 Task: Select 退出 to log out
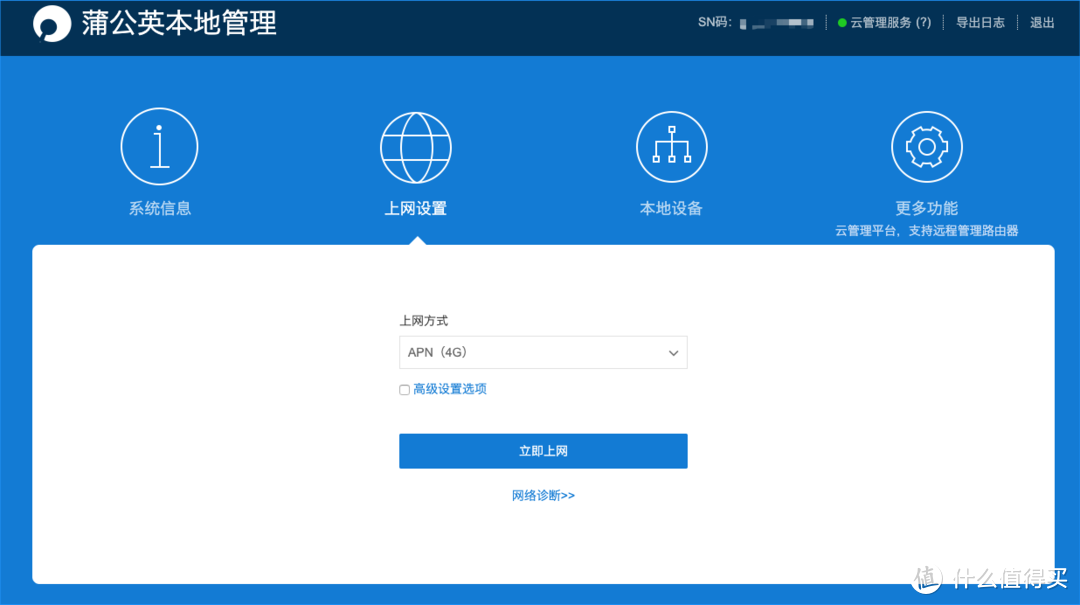1042,21
